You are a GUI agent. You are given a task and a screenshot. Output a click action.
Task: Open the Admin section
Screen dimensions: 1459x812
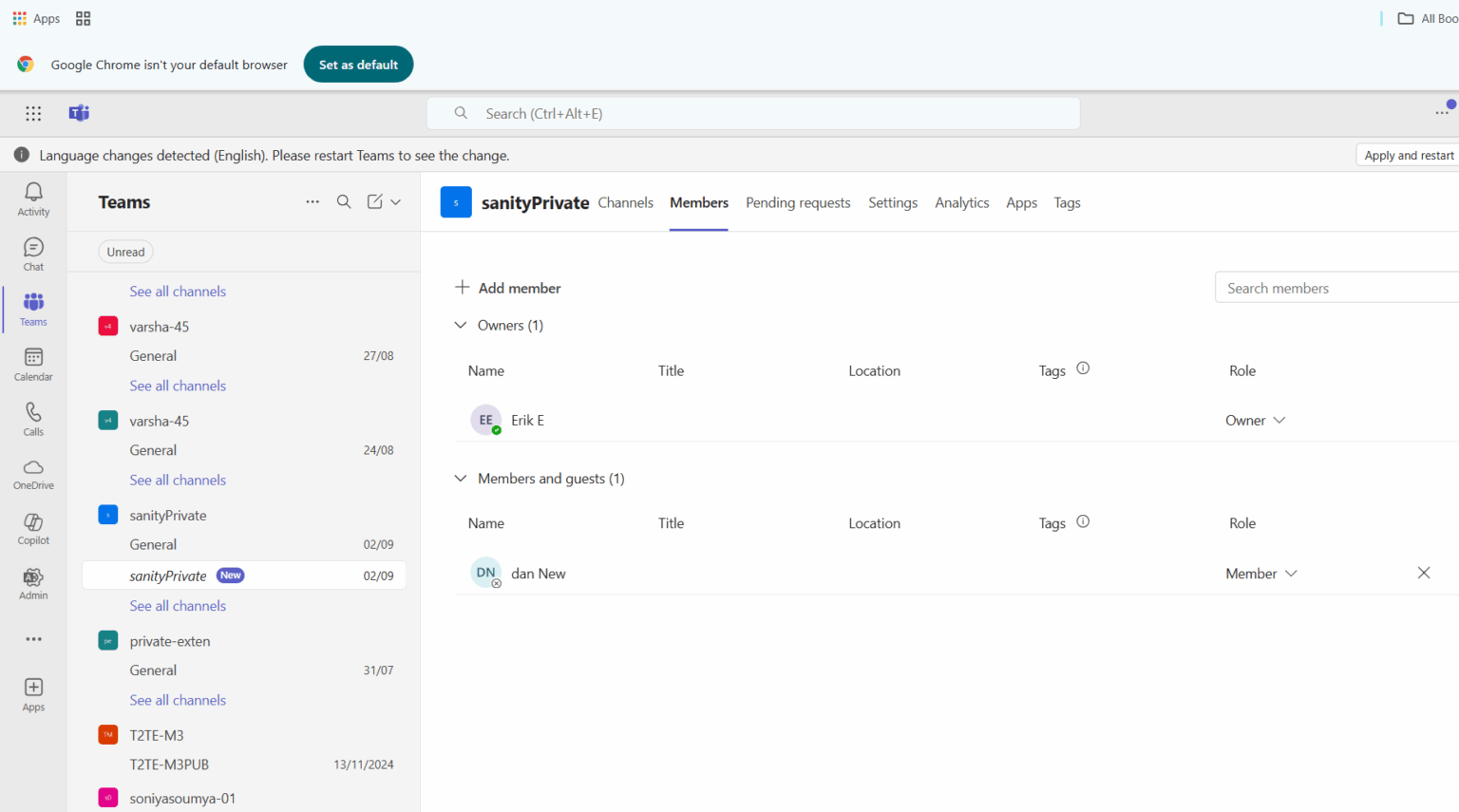coord(33,582)
